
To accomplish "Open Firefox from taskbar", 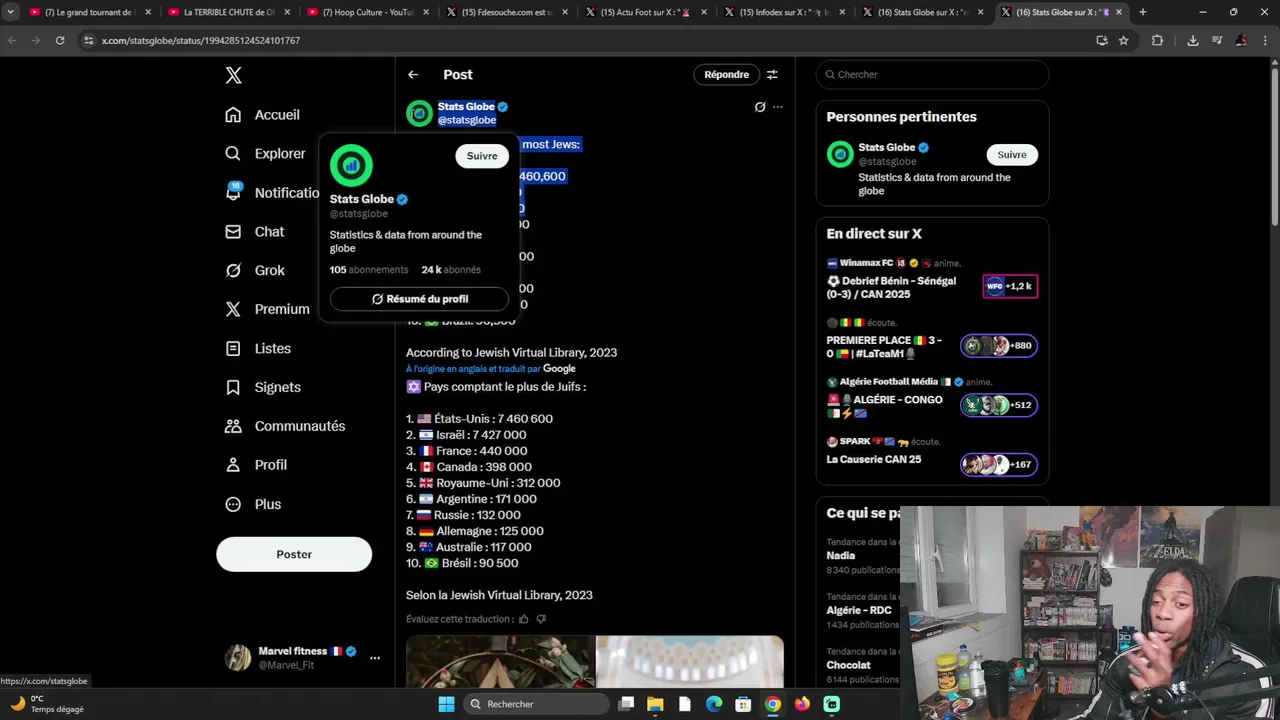I will tap(802, 704).
